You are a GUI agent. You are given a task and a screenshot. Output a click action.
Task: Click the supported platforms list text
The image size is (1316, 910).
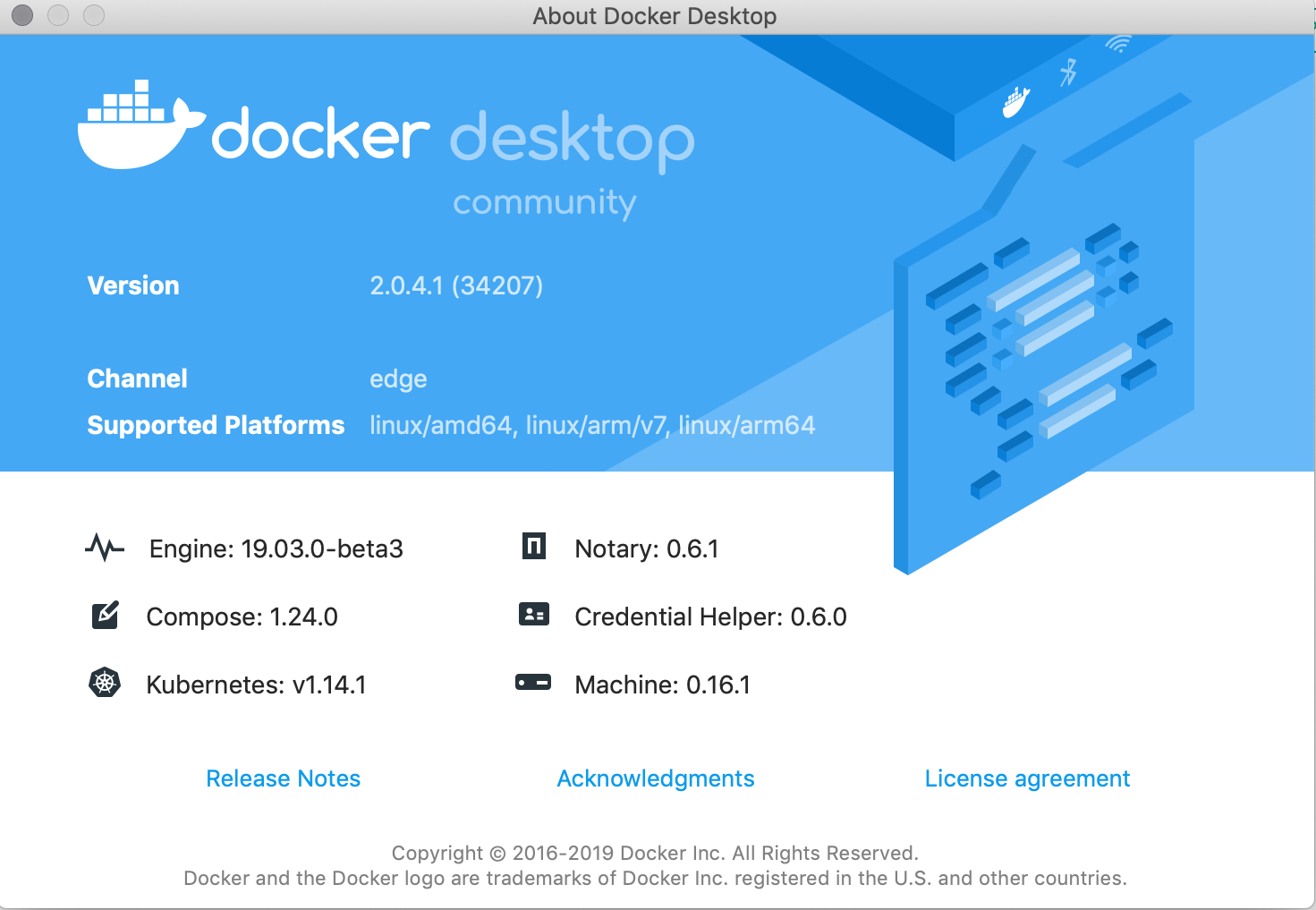[592, 425]
